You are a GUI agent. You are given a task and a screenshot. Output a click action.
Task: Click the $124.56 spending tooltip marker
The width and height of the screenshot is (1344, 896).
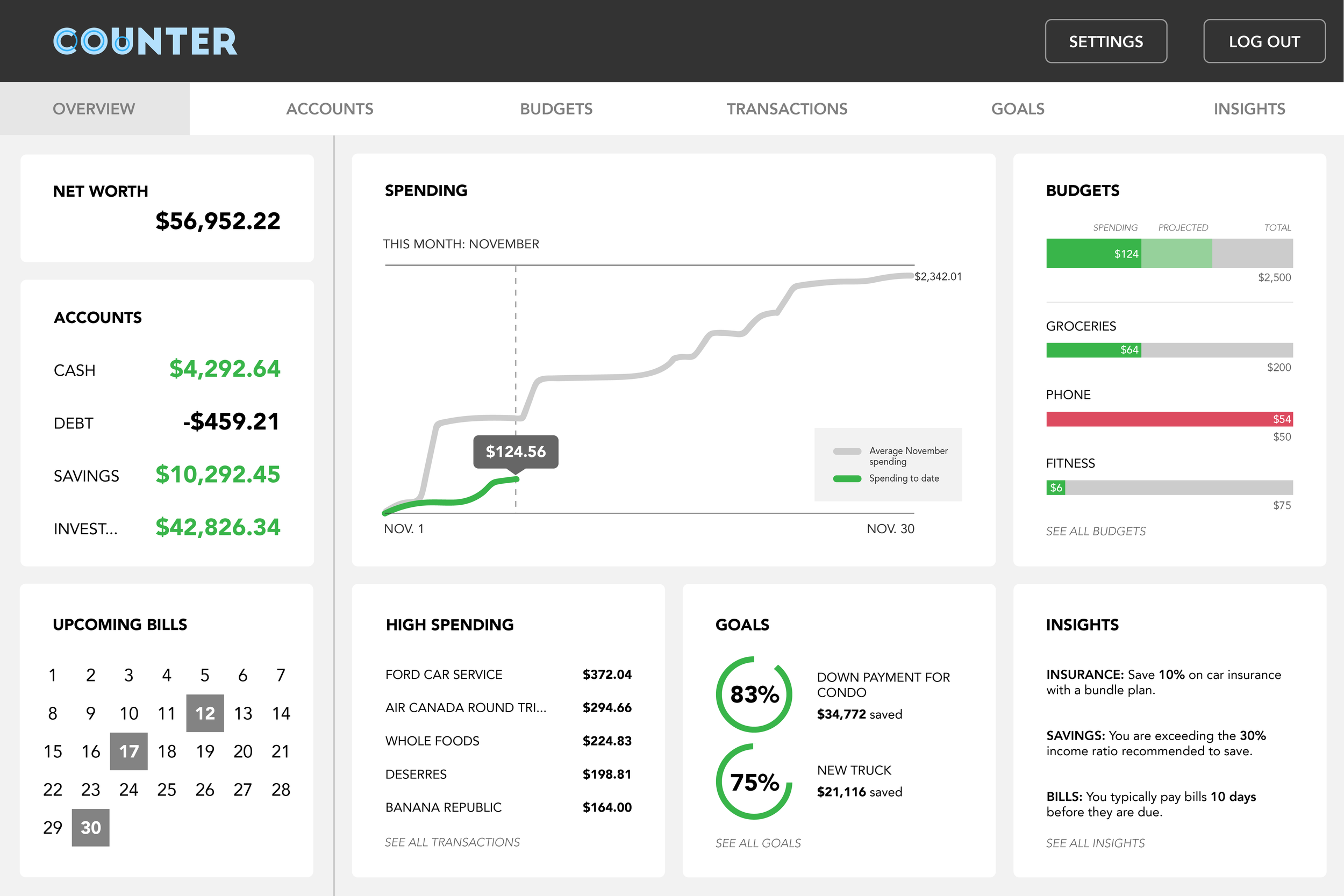pyautogui.click(x=516, y=451)
